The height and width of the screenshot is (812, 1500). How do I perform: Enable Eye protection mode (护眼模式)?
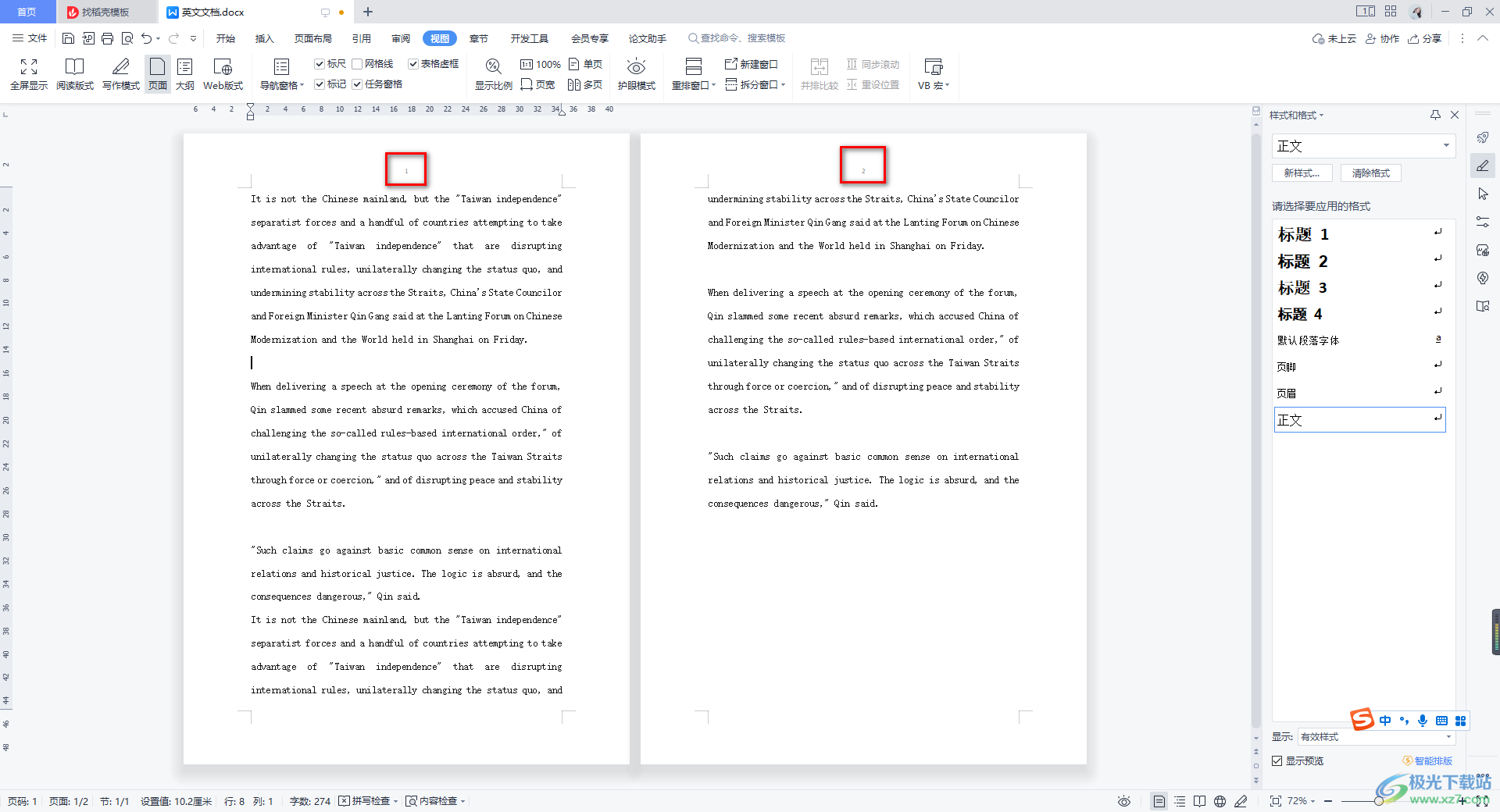coord(637,74)
